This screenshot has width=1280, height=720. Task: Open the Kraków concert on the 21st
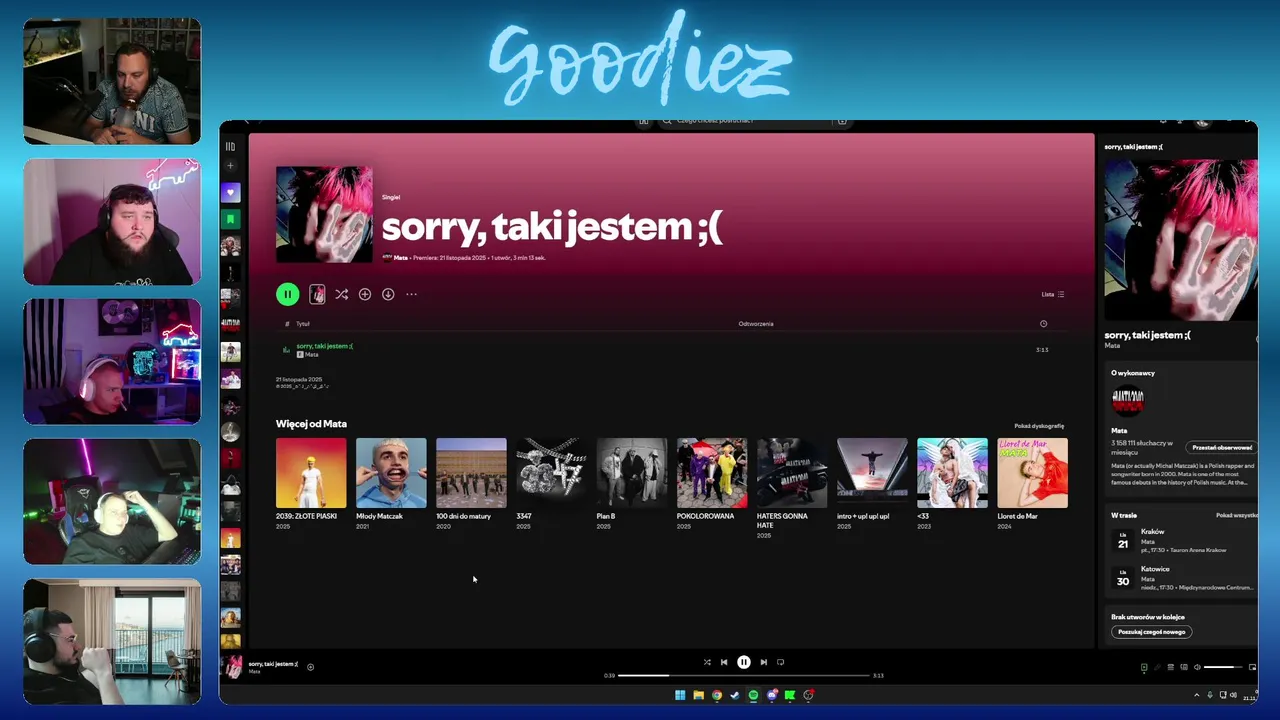click(1184, 541)
